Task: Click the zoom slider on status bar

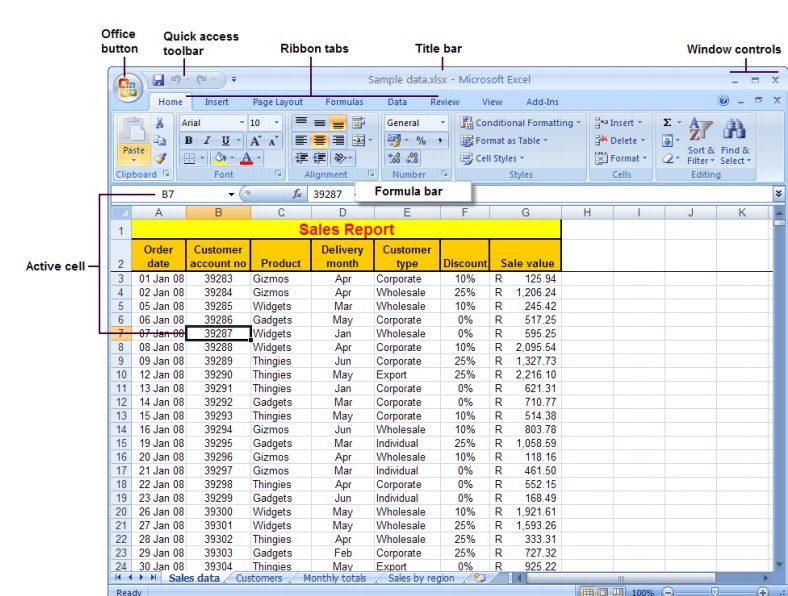Action: [714, 592]
